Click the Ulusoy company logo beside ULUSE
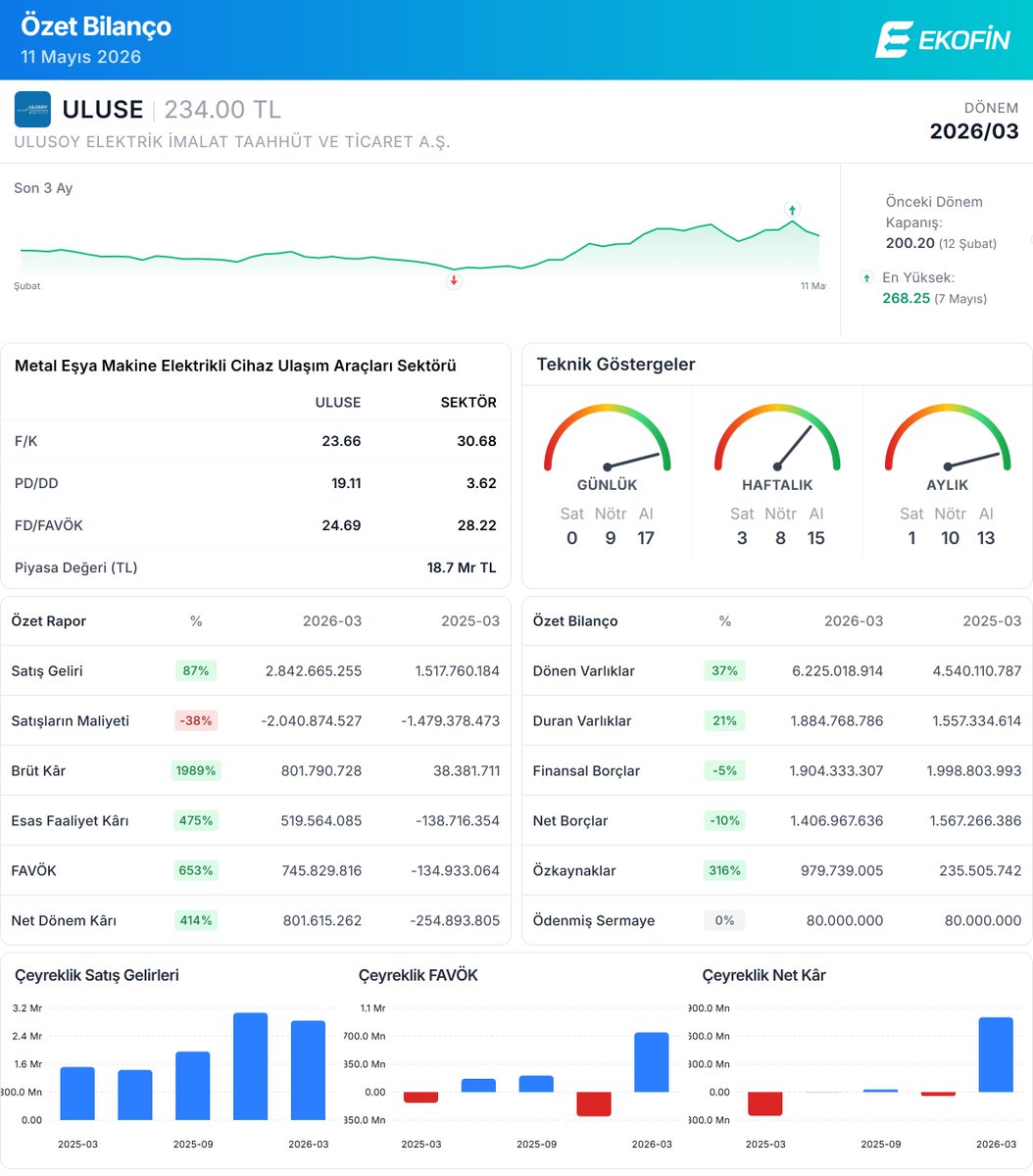This screenshot has width=1033, height=1176. point(32,110)
